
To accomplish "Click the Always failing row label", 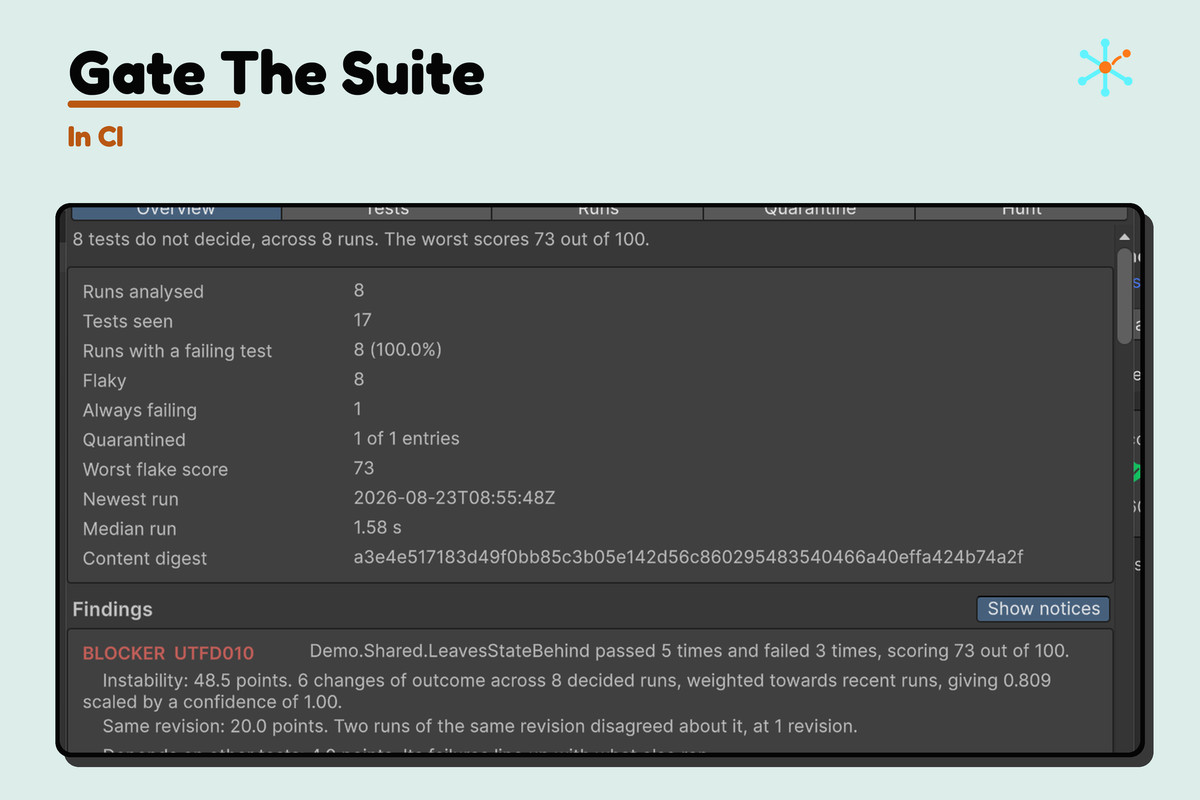I will coord(139,410).
